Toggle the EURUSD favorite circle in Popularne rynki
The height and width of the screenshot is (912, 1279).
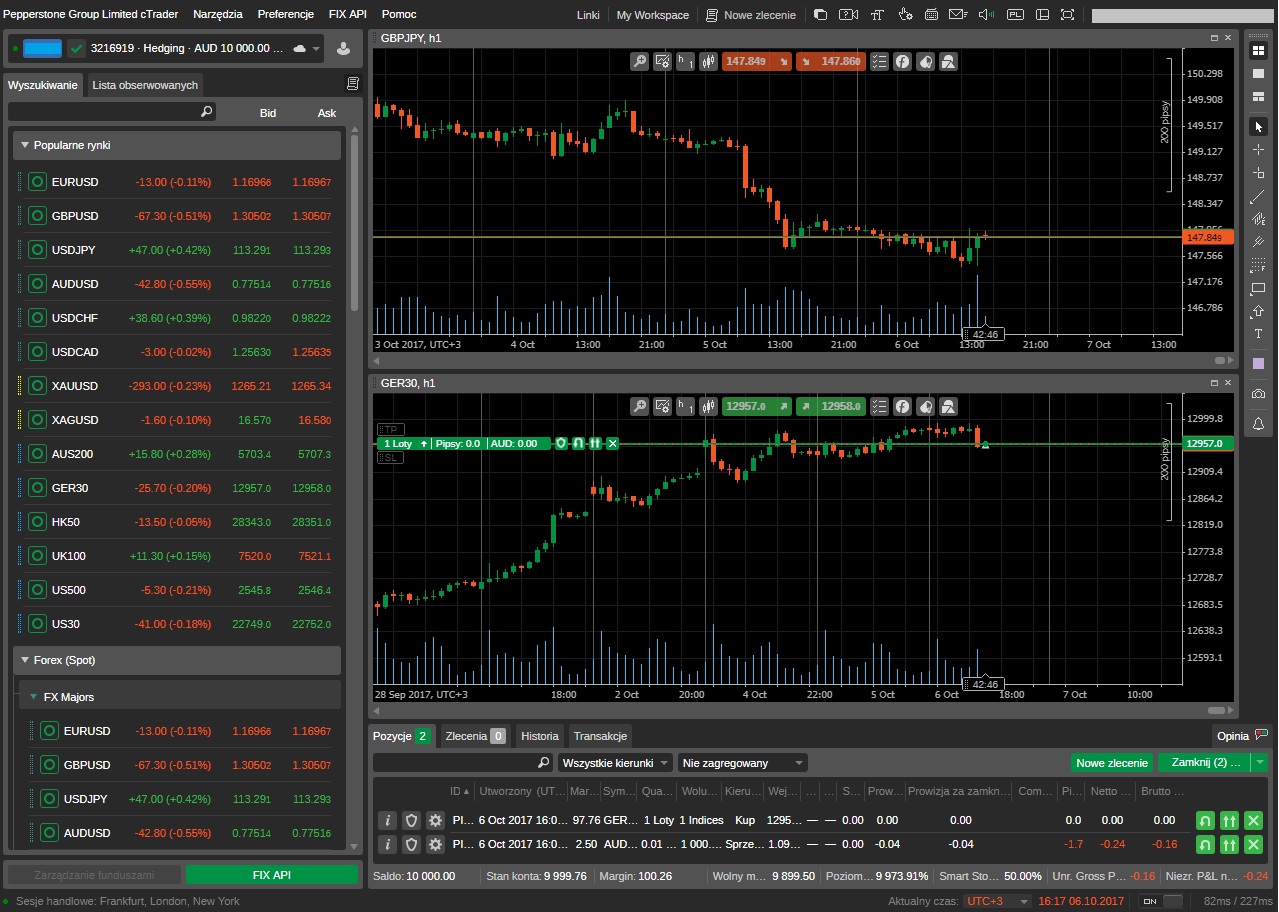(38, 182)
